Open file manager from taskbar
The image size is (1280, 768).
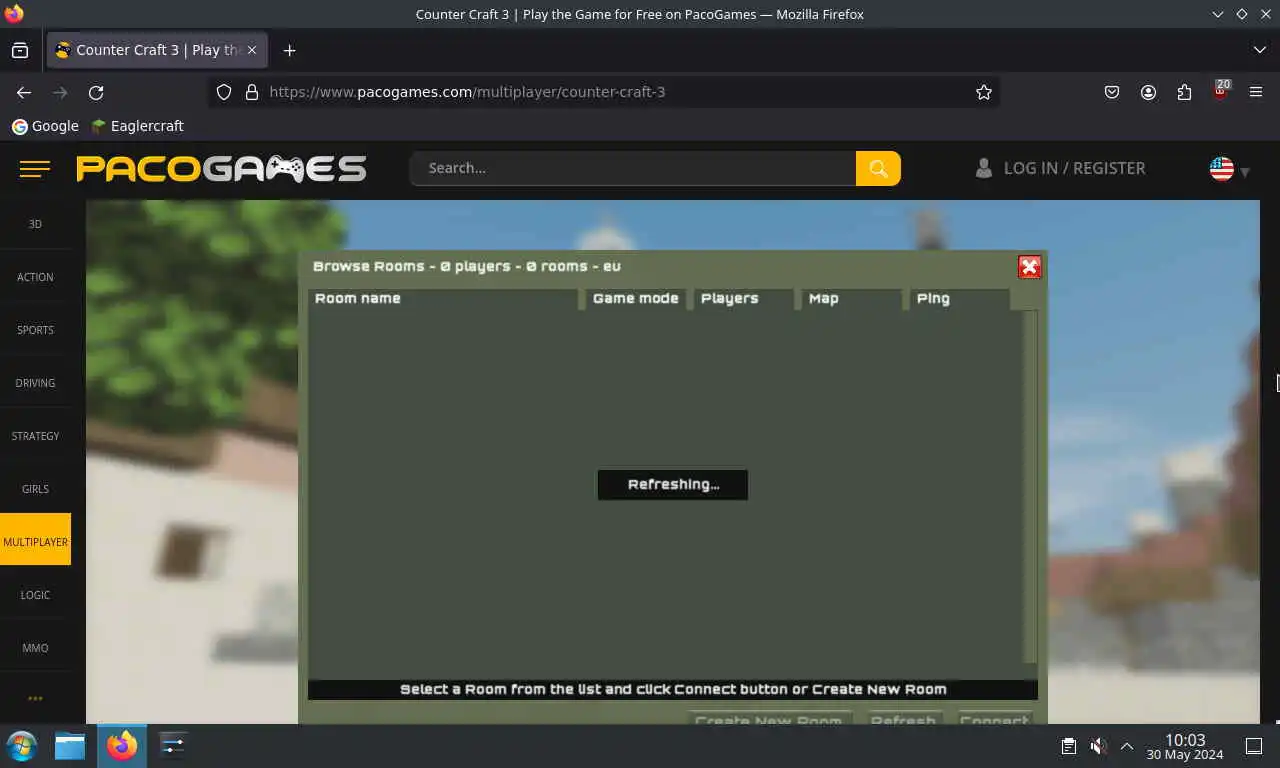[70, 746]
